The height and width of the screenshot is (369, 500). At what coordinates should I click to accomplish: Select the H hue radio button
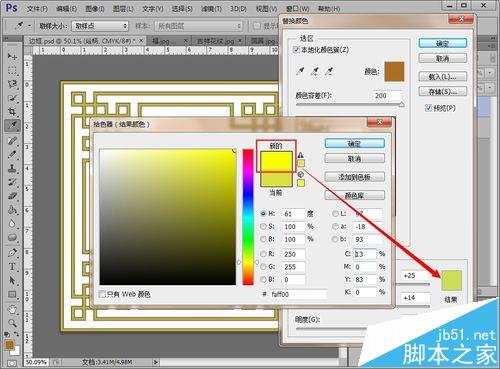263,213
